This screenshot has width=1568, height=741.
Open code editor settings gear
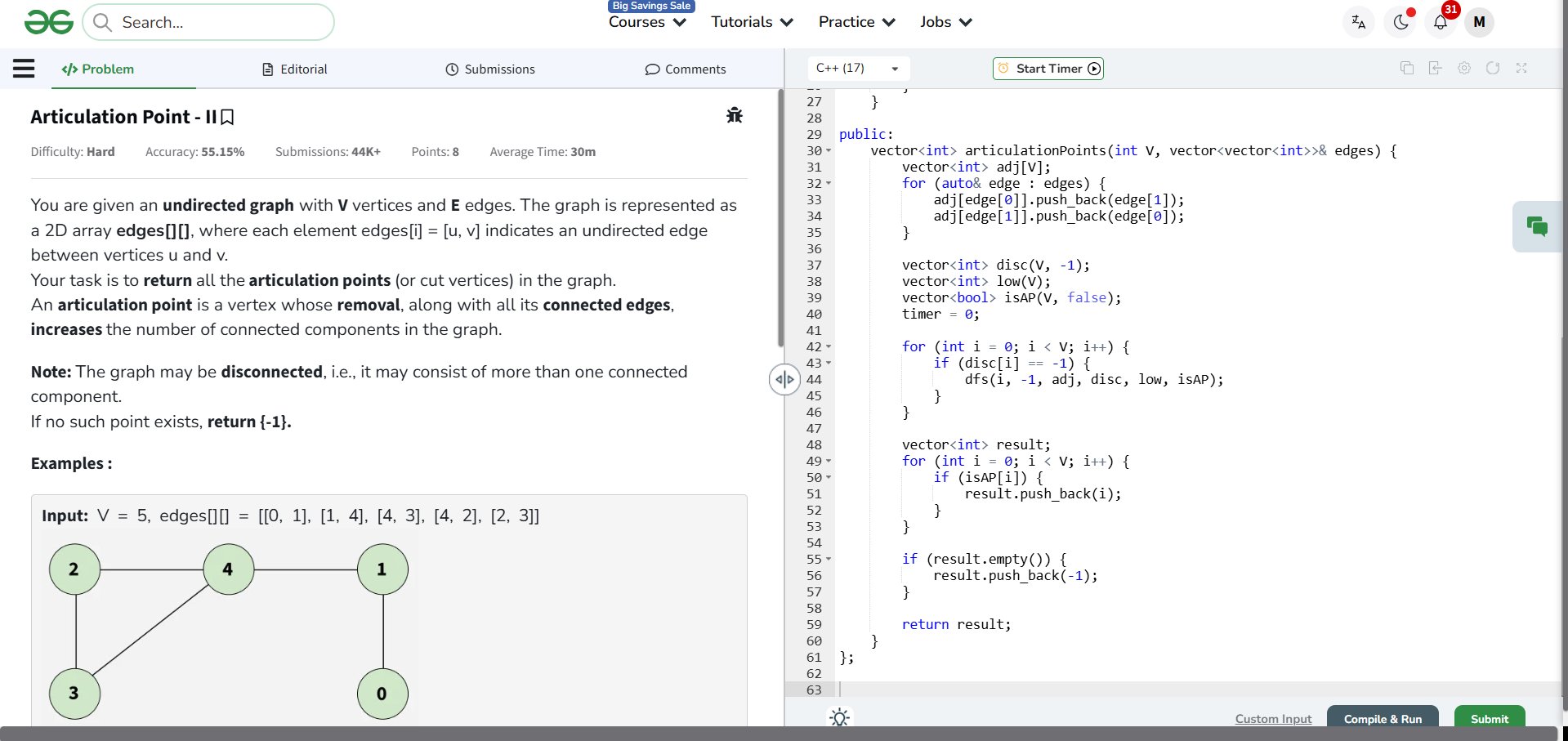[1463, 69]
